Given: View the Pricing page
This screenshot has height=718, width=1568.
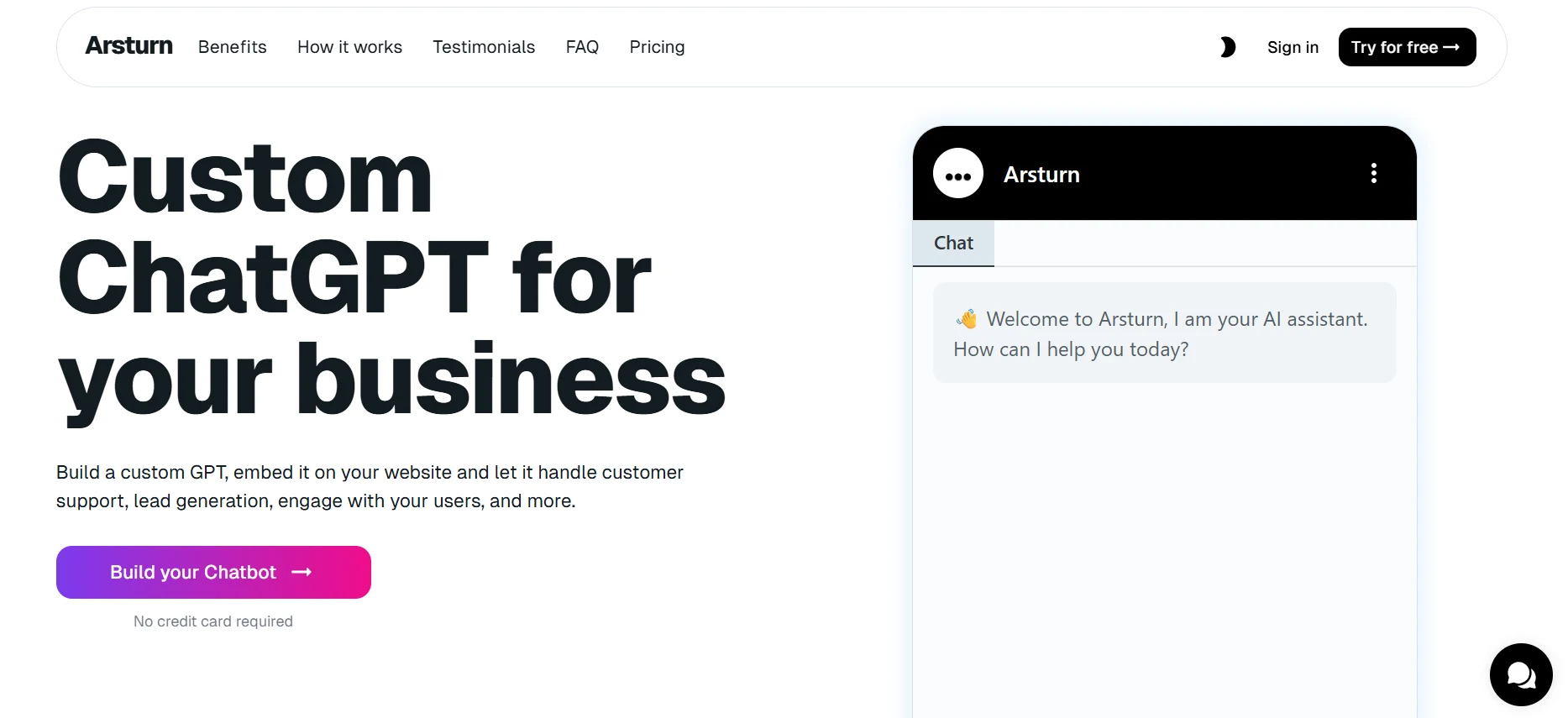Looking at the screenshot, I should (x=657, y=47).
